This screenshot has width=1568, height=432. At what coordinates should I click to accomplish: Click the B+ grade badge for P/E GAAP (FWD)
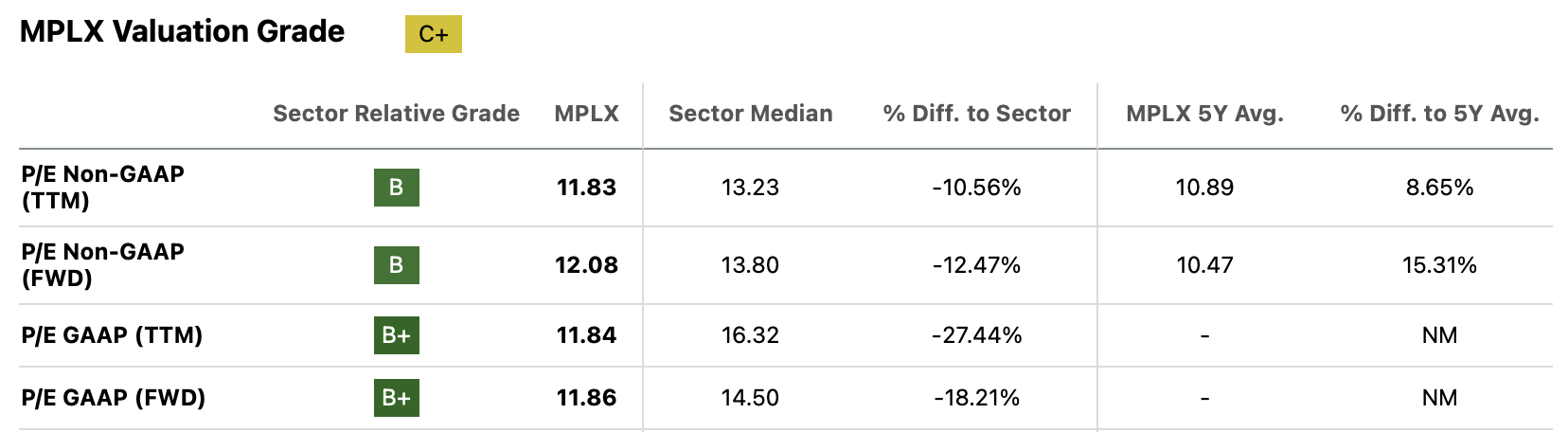396,398
